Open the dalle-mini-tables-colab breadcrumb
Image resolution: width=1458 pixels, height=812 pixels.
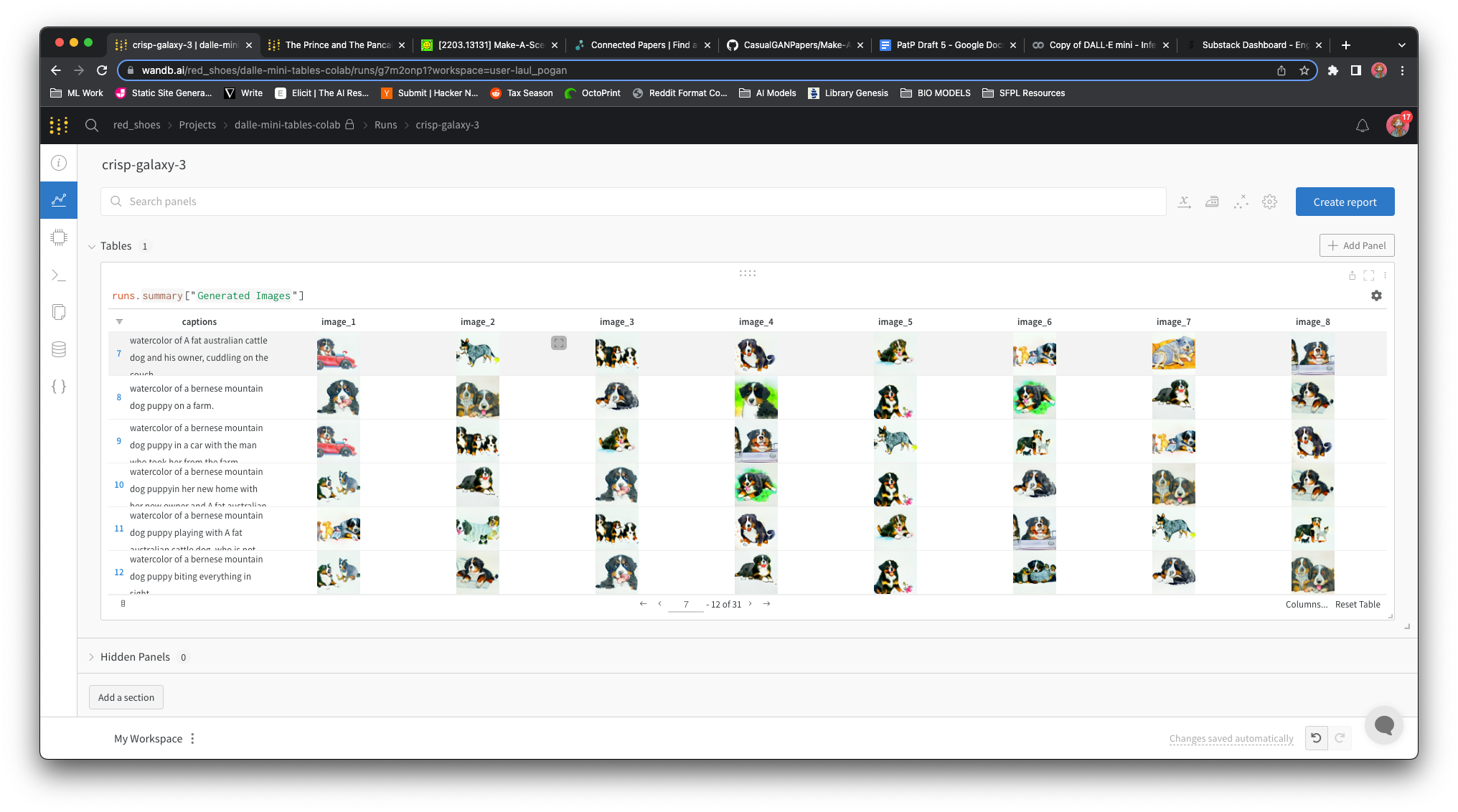pos(288,125)
